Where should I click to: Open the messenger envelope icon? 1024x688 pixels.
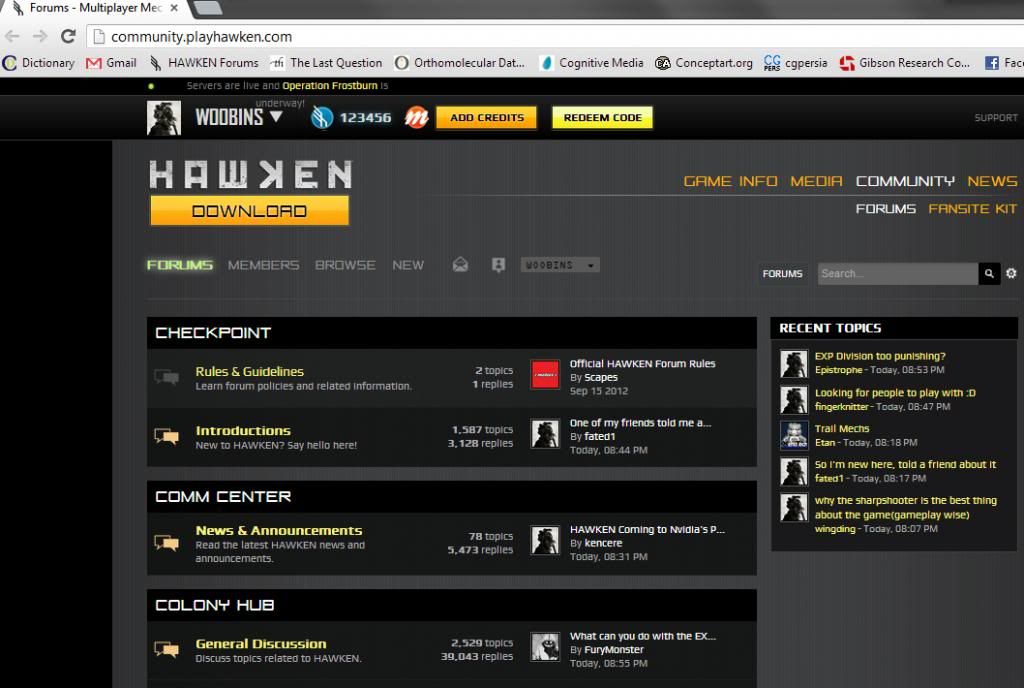point(460,264)
